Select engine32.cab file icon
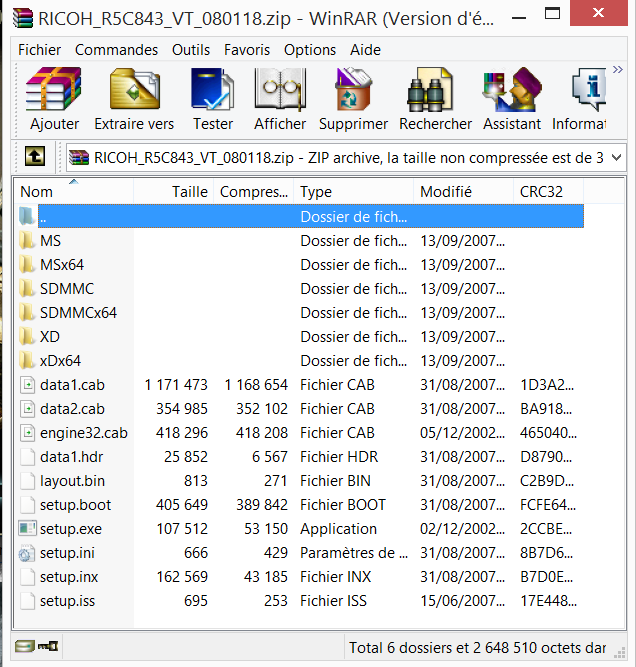The image size is (636, 667). [28, 433]
